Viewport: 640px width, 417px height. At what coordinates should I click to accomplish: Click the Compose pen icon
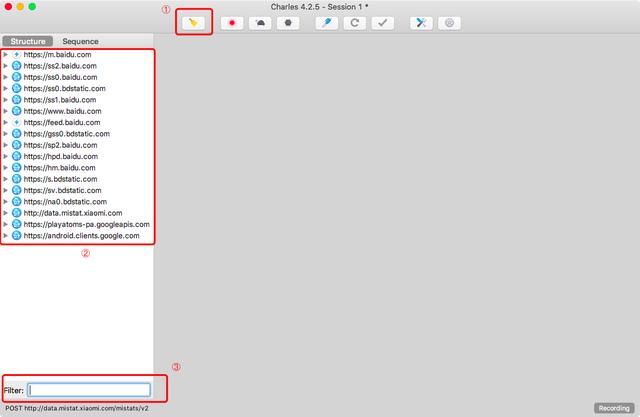click(x=327, y=23)
